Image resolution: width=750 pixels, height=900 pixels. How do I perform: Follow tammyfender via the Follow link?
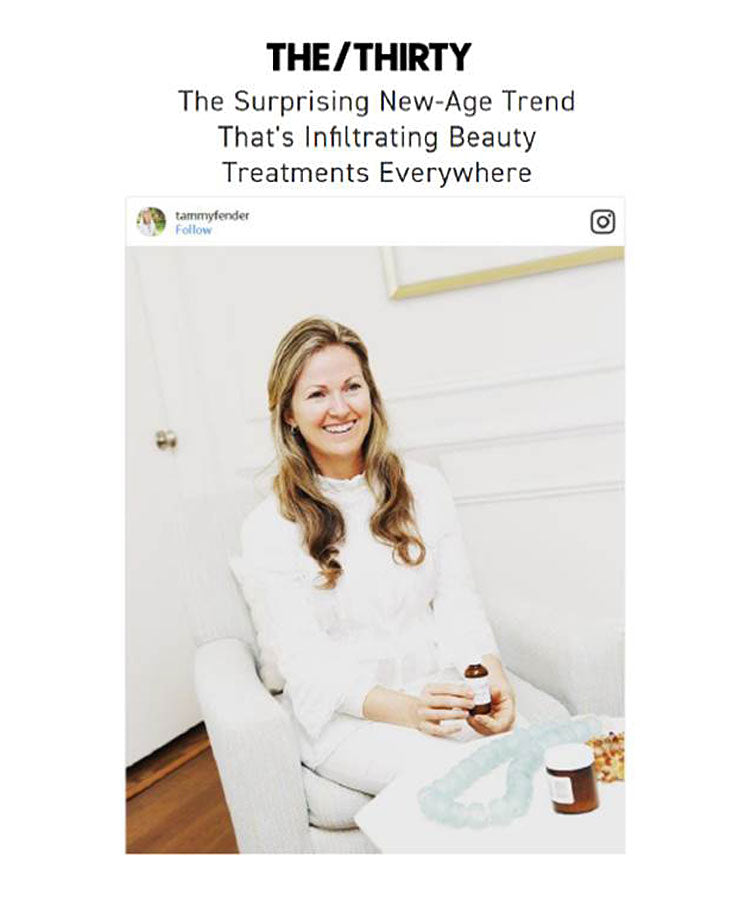pyautogui.click(x=193, y=230)
